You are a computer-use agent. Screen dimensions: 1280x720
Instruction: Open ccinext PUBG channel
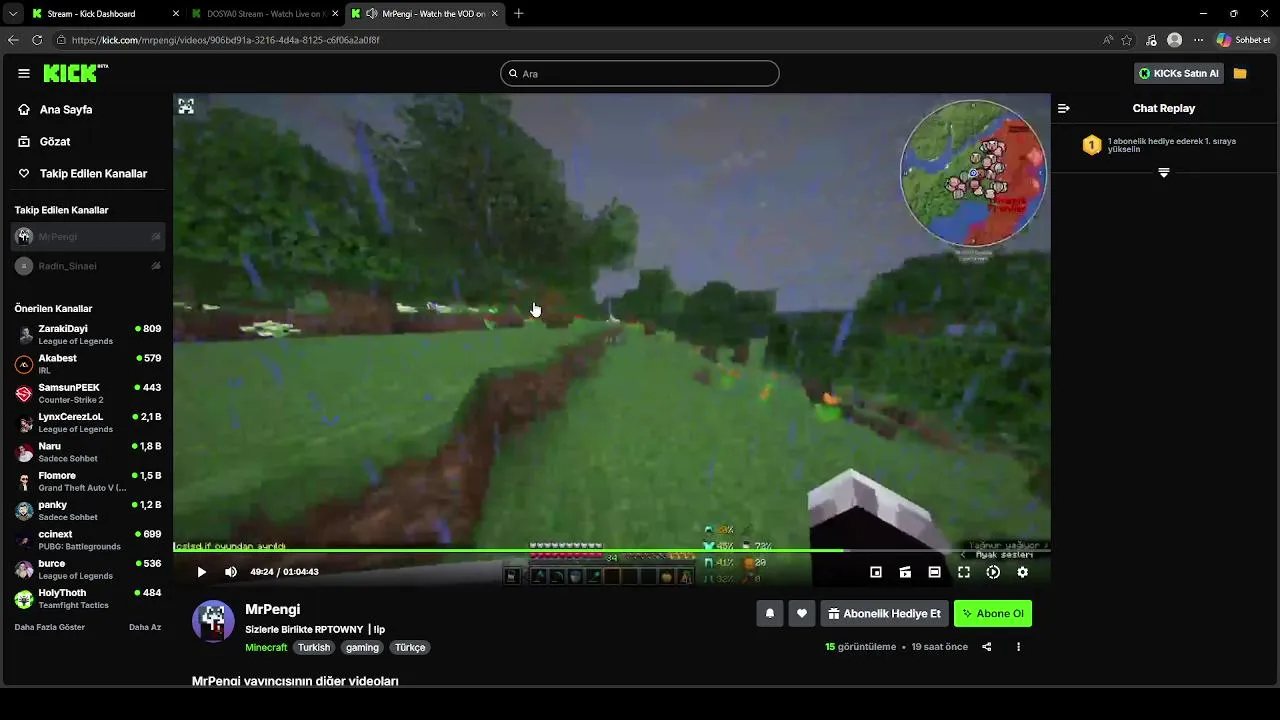(x=88, y=540)
